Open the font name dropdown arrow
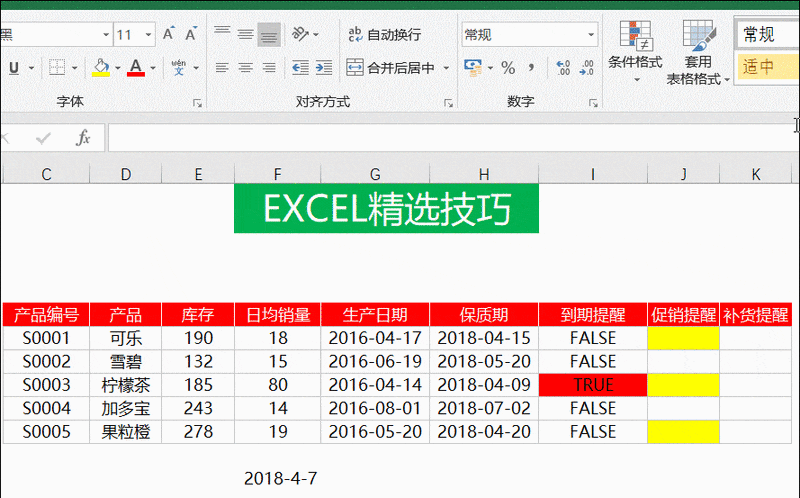Viewport: 800px width, 498px height. [106, 35]
